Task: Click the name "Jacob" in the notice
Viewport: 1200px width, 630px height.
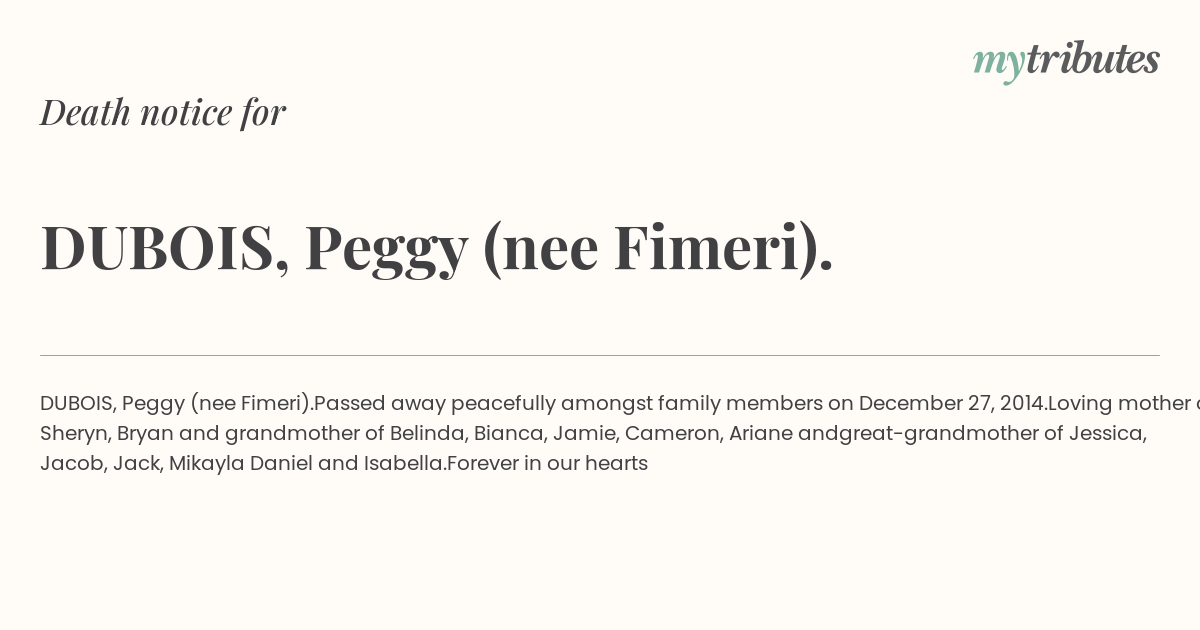Action: (x=71, y=463)
